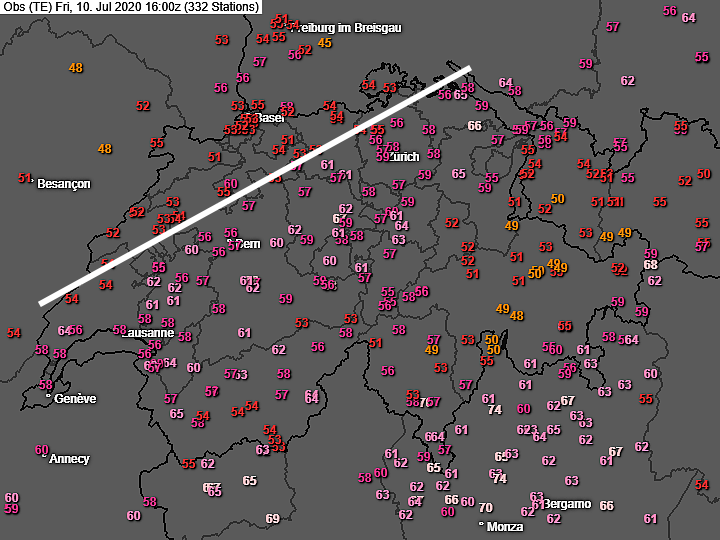Select the red value "51" beside Besançon
The image size is (720, 540).
(x=25, y=177)
